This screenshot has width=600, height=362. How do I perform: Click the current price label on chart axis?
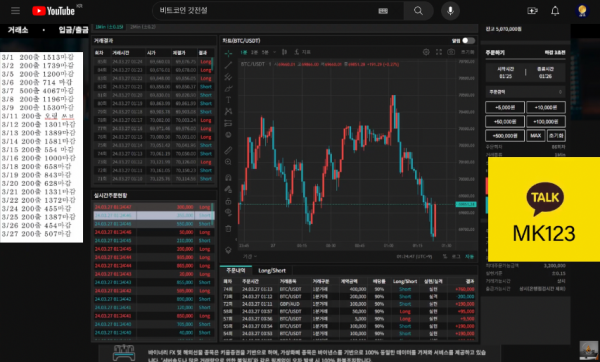point(466,204)
